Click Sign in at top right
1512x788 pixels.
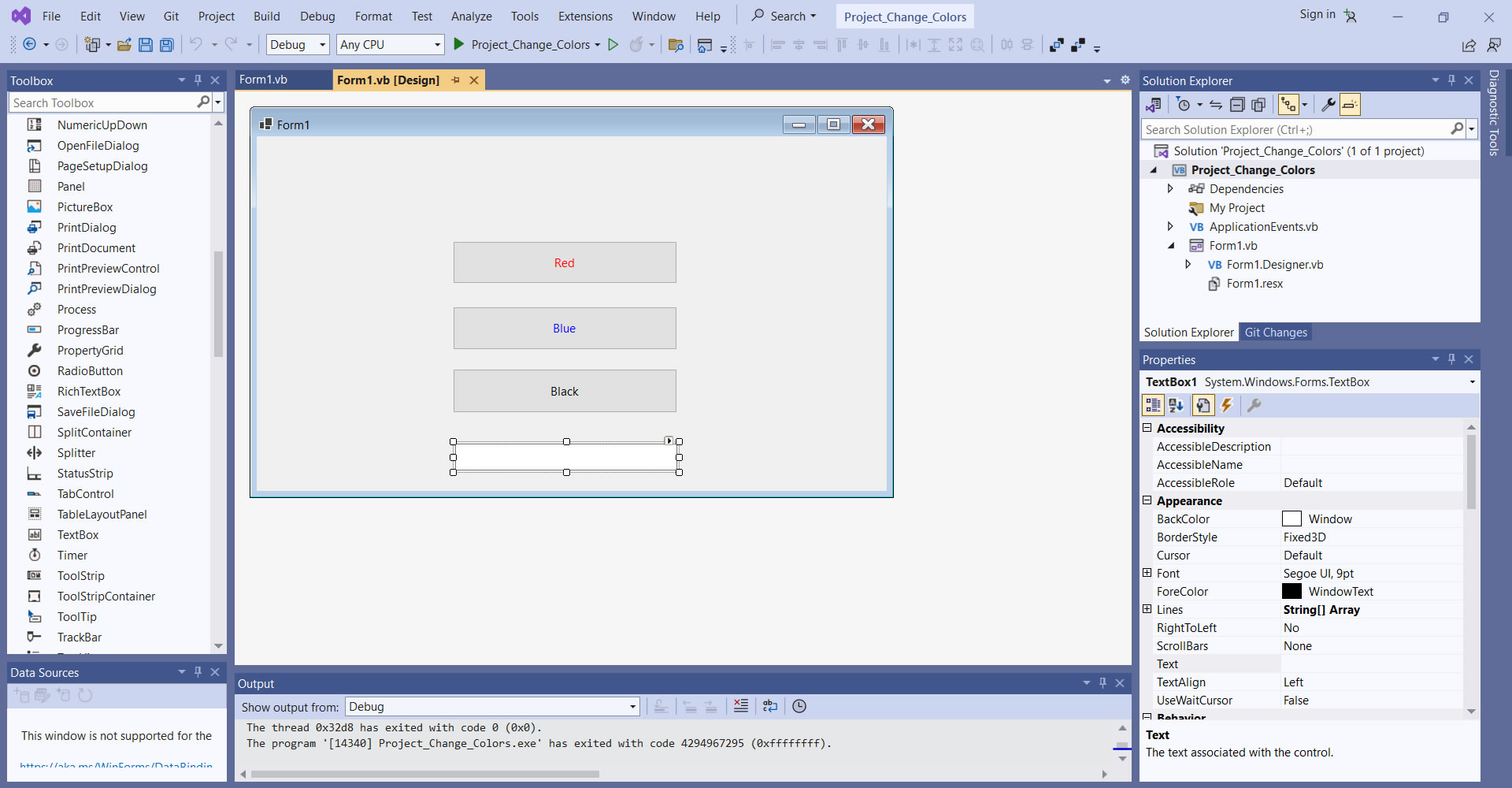[1317, 14]
